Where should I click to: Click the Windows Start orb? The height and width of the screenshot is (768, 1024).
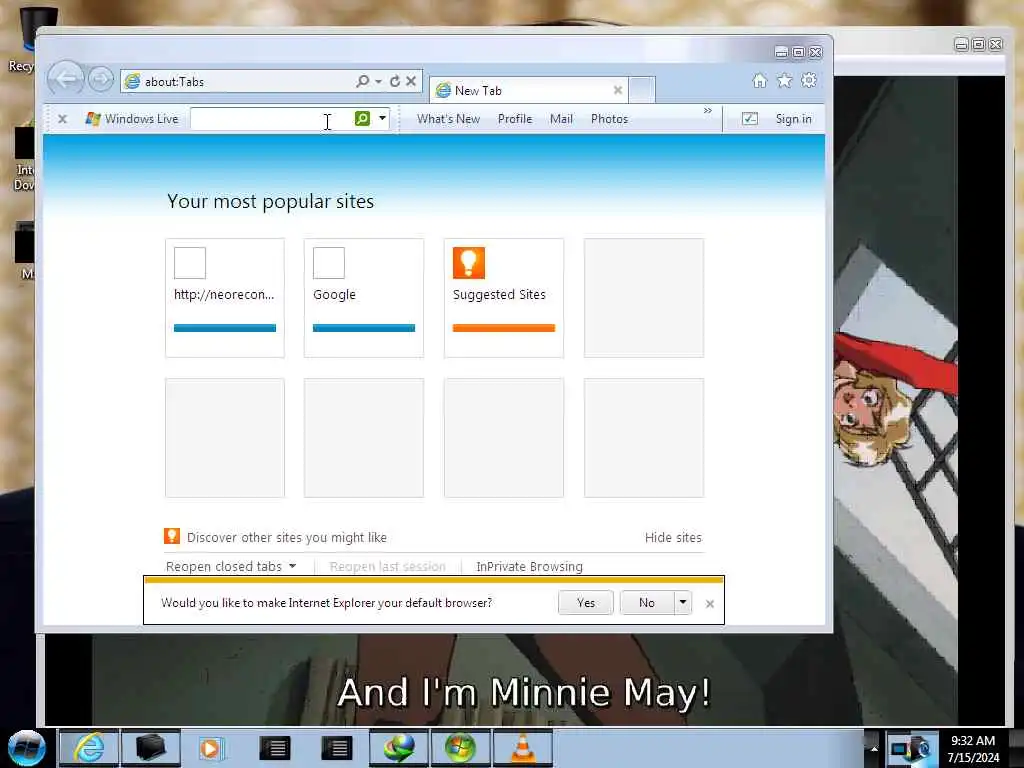tap(27, 748)
